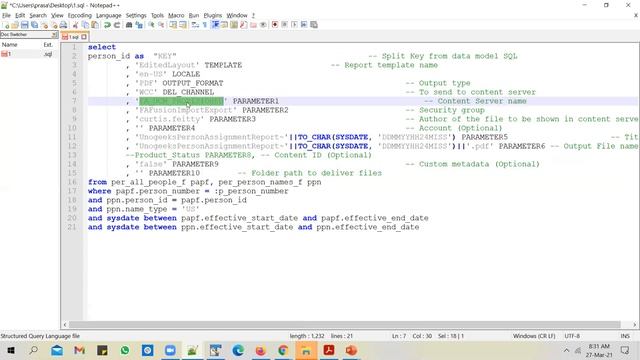Paste using the toolbar Paste icon
This screenshot has height=360, width=640.
[95, 25]
